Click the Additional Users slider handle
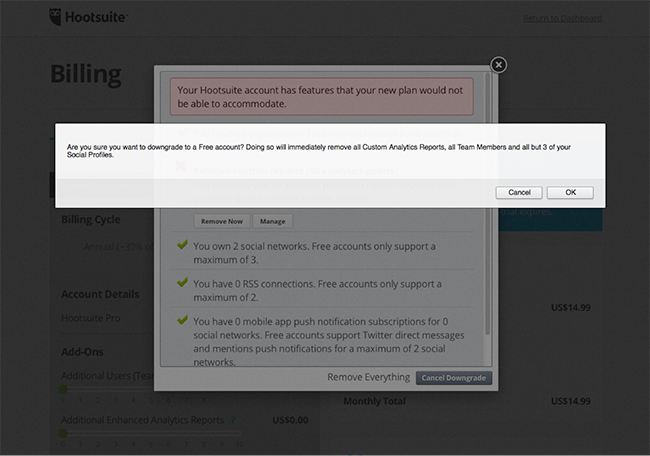The width and height of the screenshot is (650, 456). (63, 389)
